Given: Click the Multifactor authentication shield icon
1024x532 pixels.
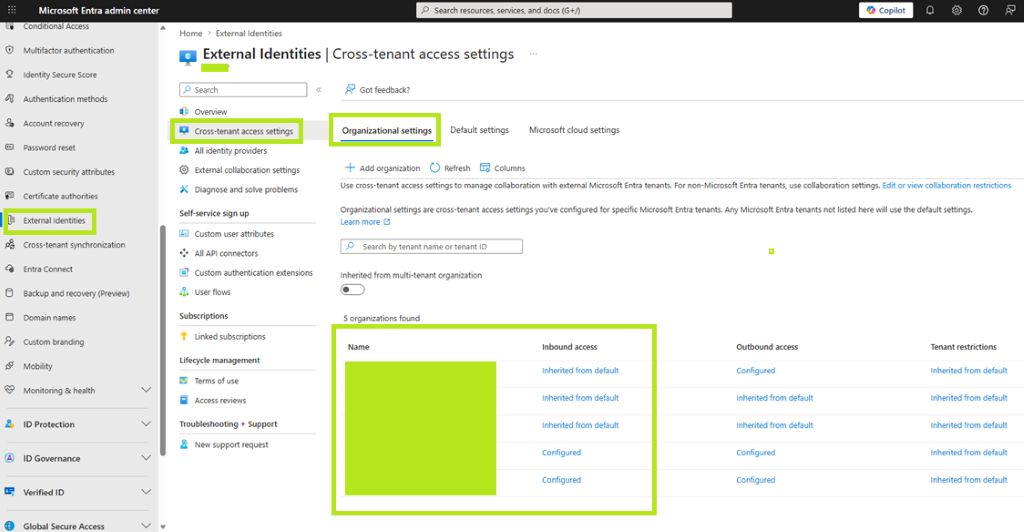Looking at the screenshot, I should pyautogui.click(x=10, y=50).
